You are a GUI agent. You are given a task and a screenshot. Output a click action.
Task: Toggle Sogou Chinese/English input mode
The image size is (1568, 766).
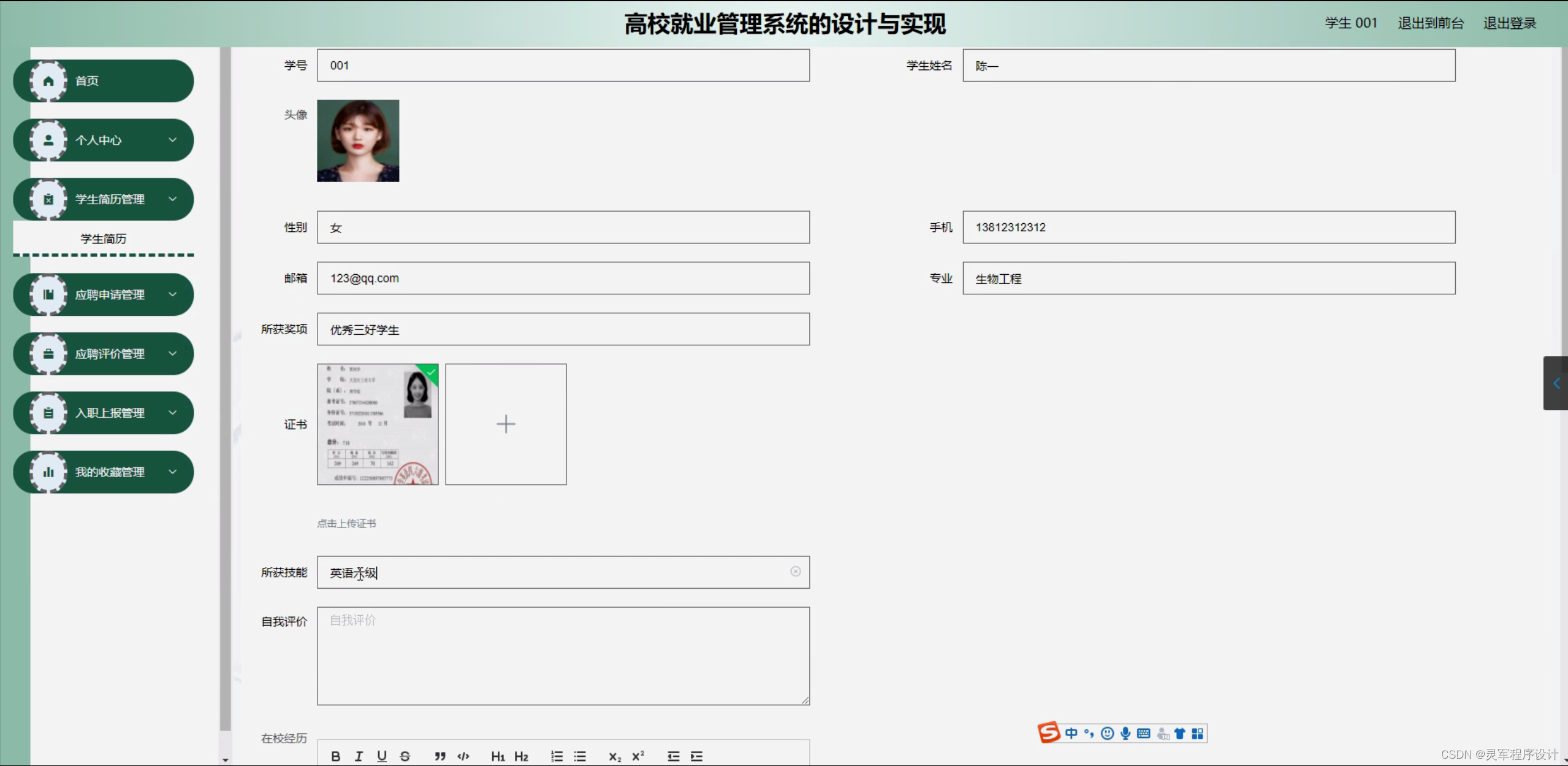tap(1071, 733)
